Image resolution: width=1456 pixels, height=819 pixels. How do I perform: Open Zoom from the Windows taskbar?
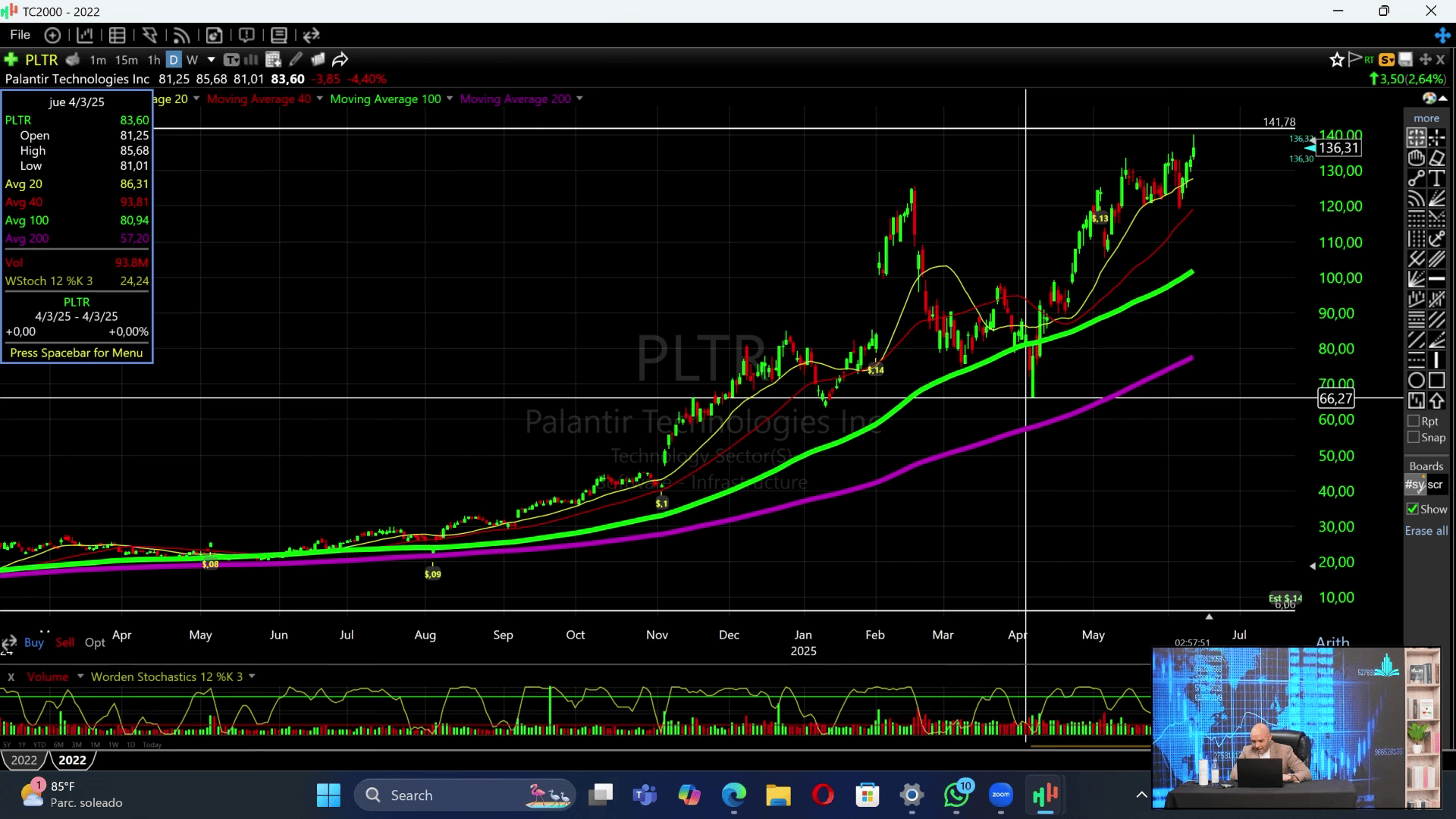point(1001,795)
